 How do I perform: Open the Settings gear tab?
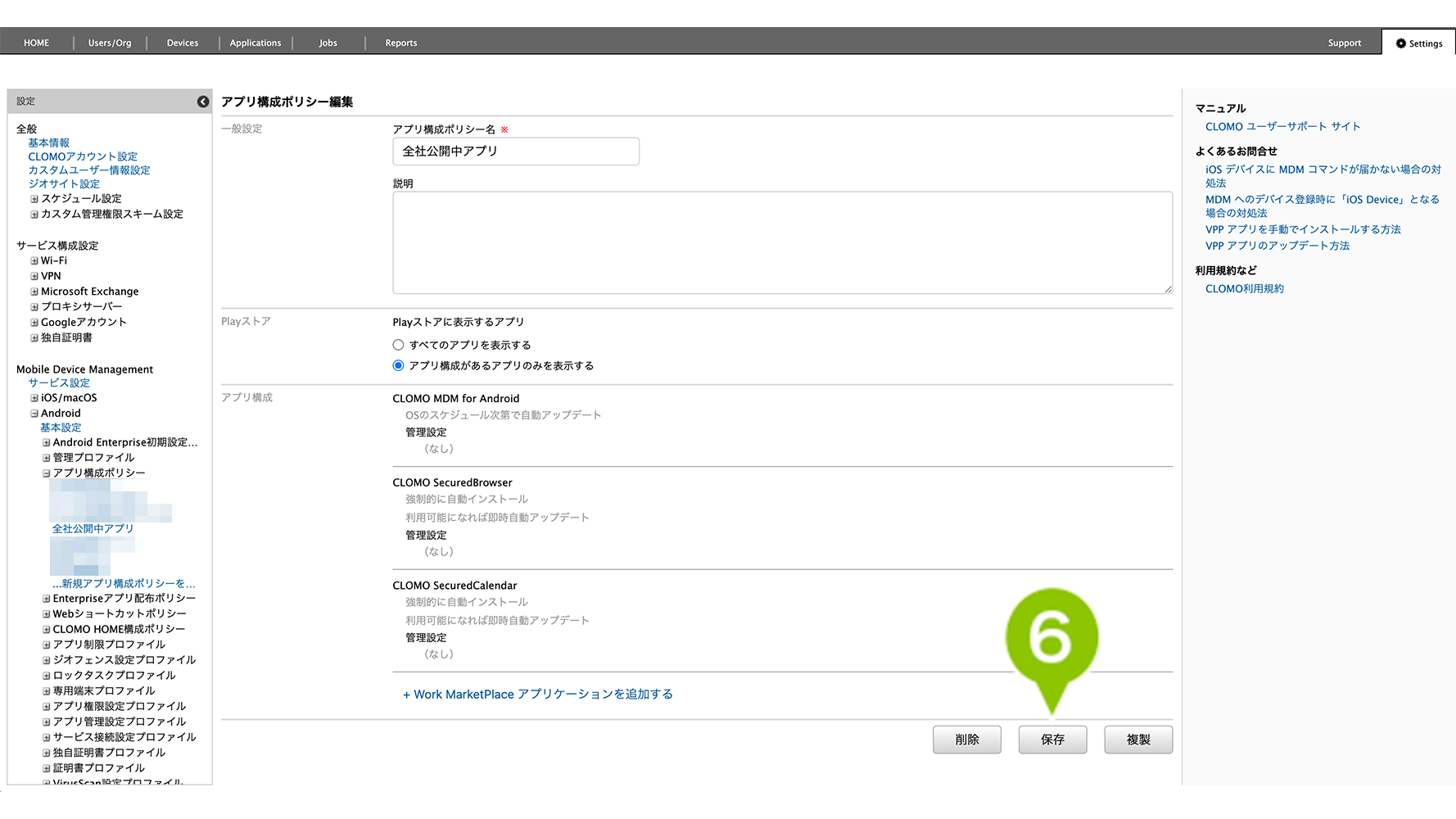(1419, 43)
